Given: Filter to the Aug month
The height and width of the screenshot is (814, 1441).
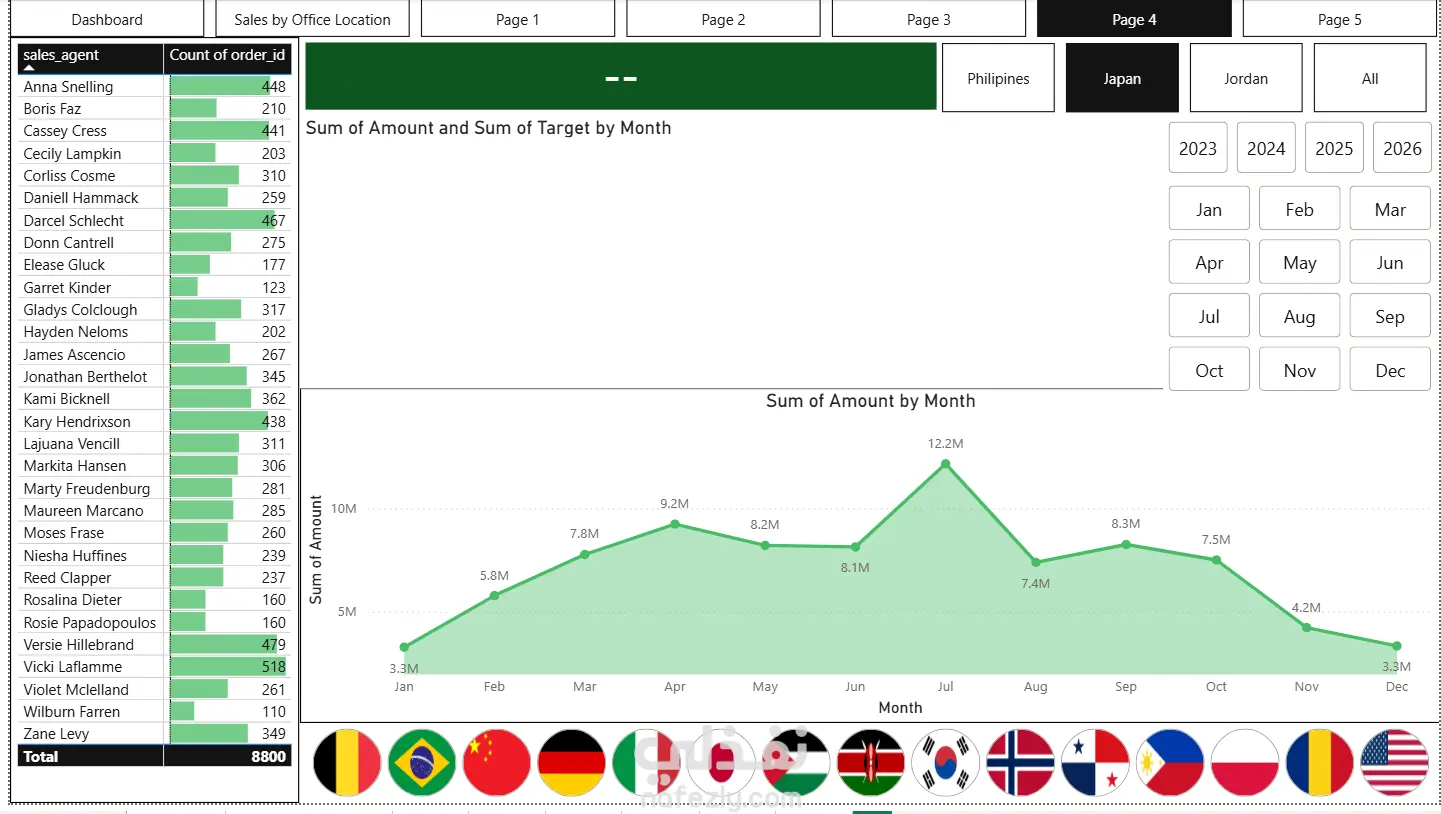Looking at the screenshot, I should [1300, 316].
